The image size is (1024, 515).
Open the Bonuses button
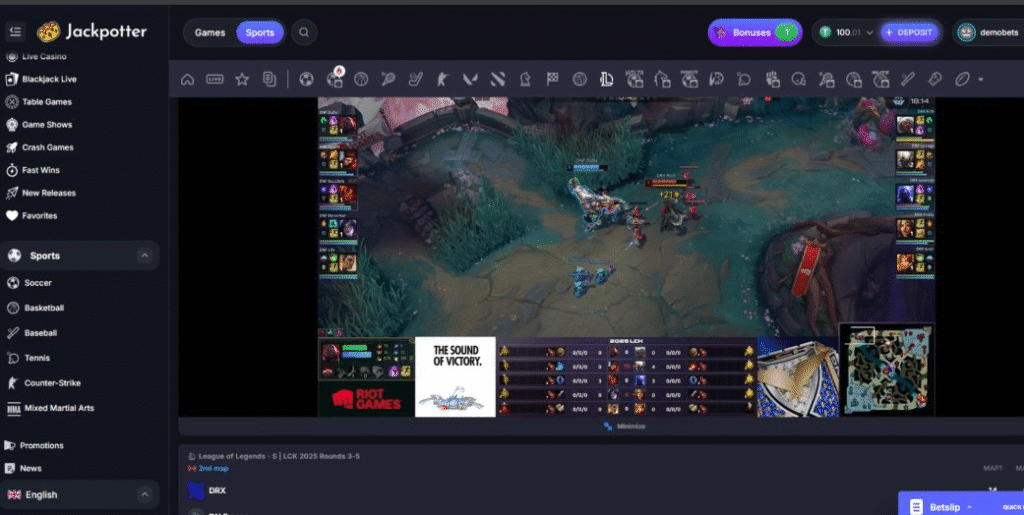(x=754, y=33)
